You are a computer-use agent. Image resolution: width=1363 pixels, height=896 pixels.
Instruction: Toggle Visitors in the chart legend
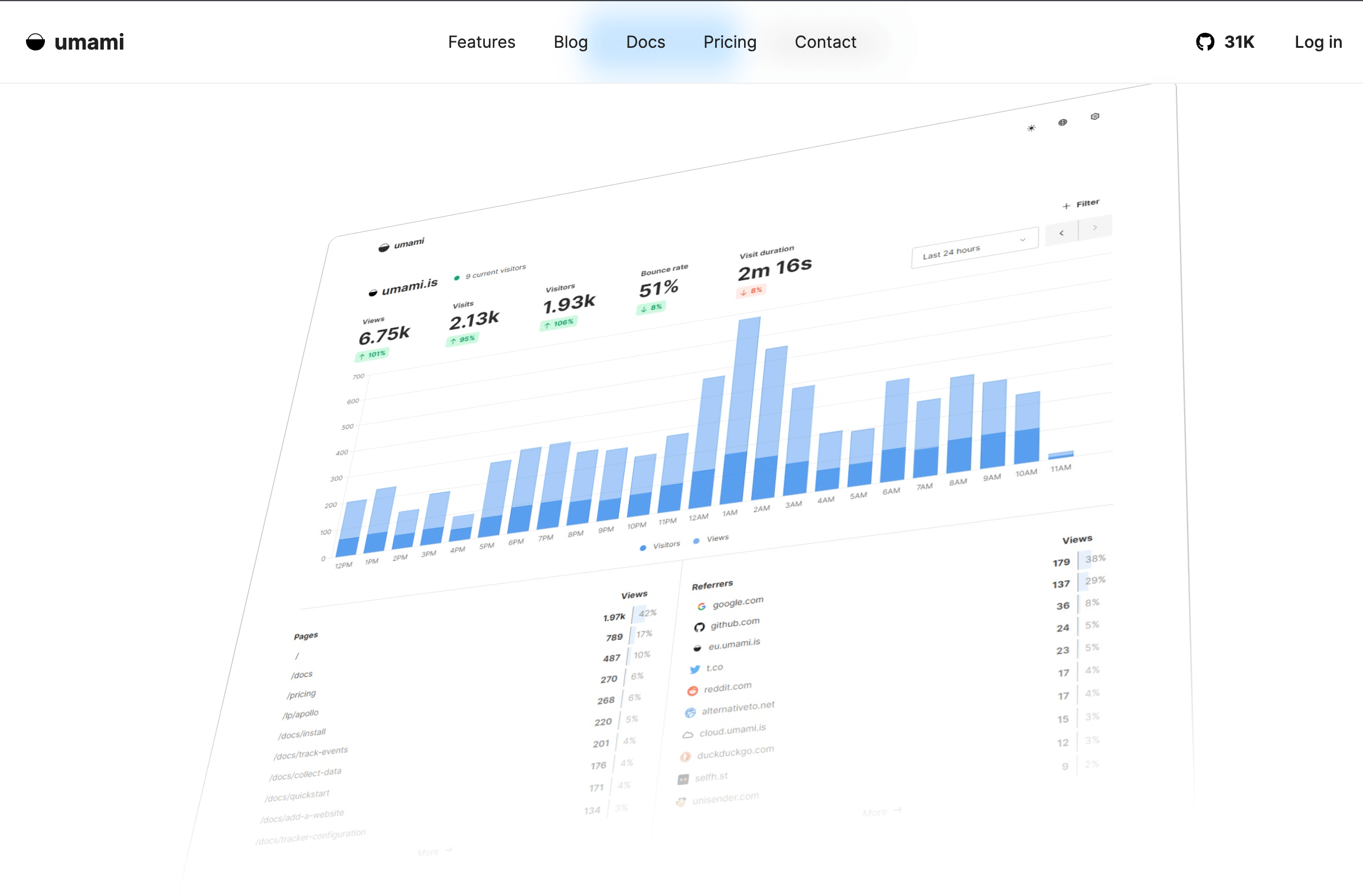click(660, 546)
